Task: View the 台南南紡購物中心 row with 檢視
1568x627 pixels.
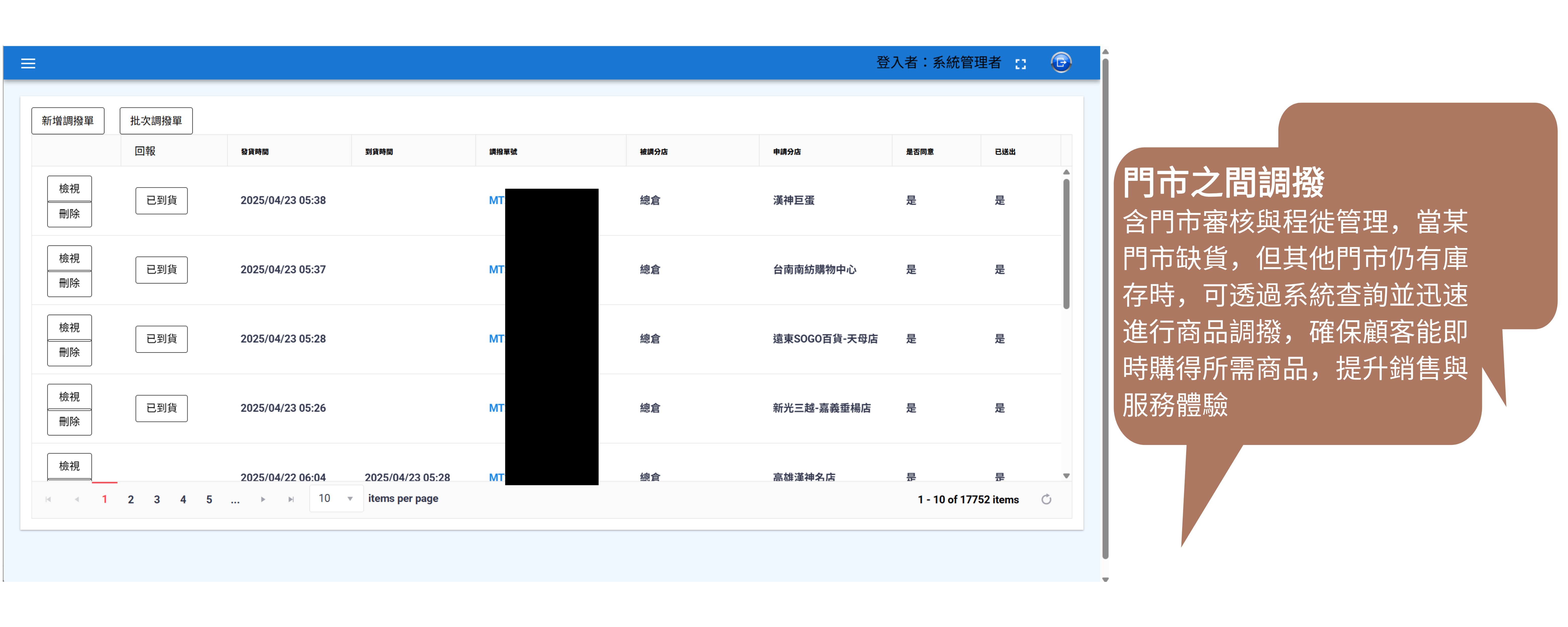Action: (69, 258)
